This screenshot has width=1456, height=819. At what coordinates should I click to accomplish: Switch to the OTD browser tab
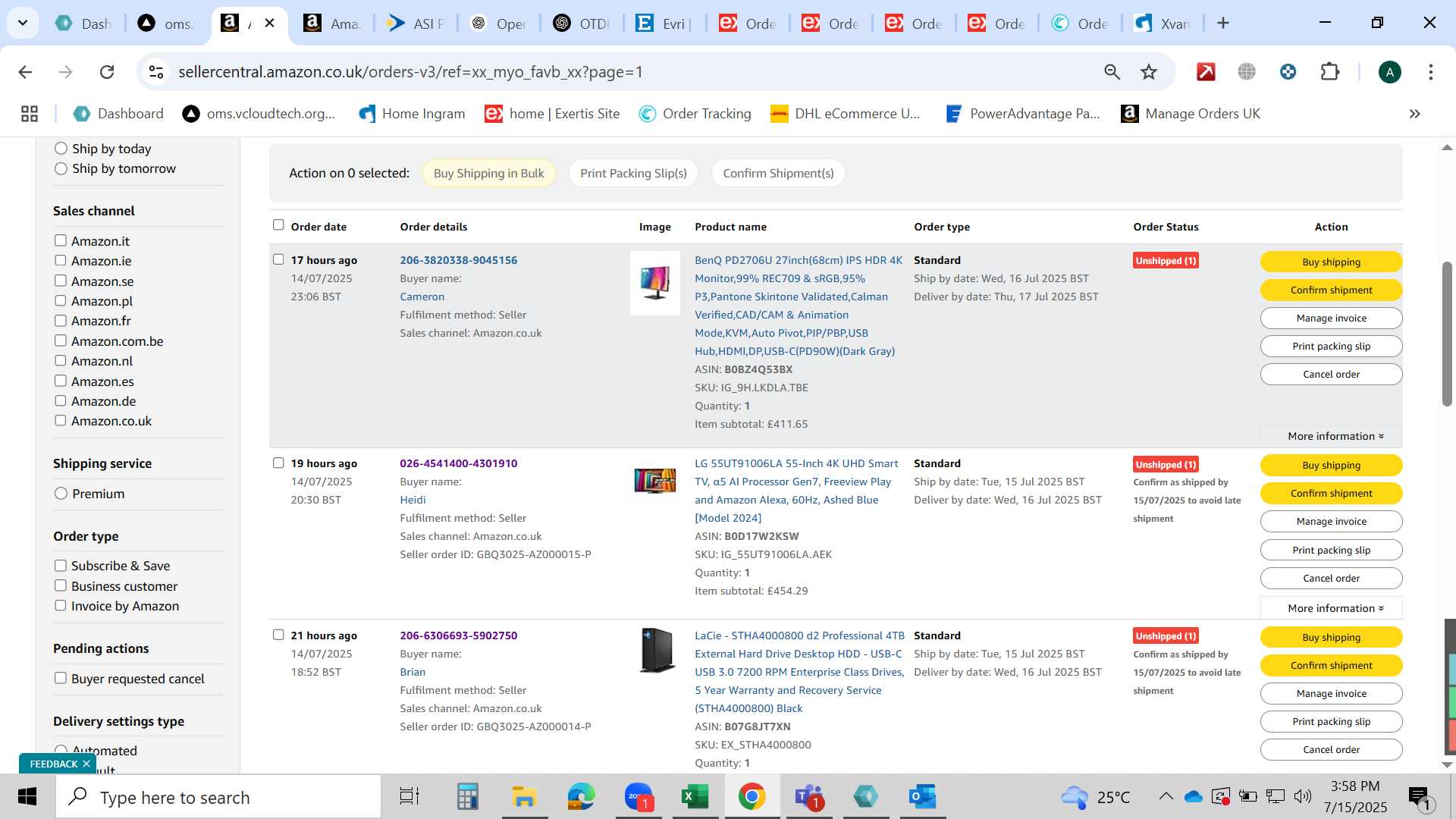click(582, 24)
